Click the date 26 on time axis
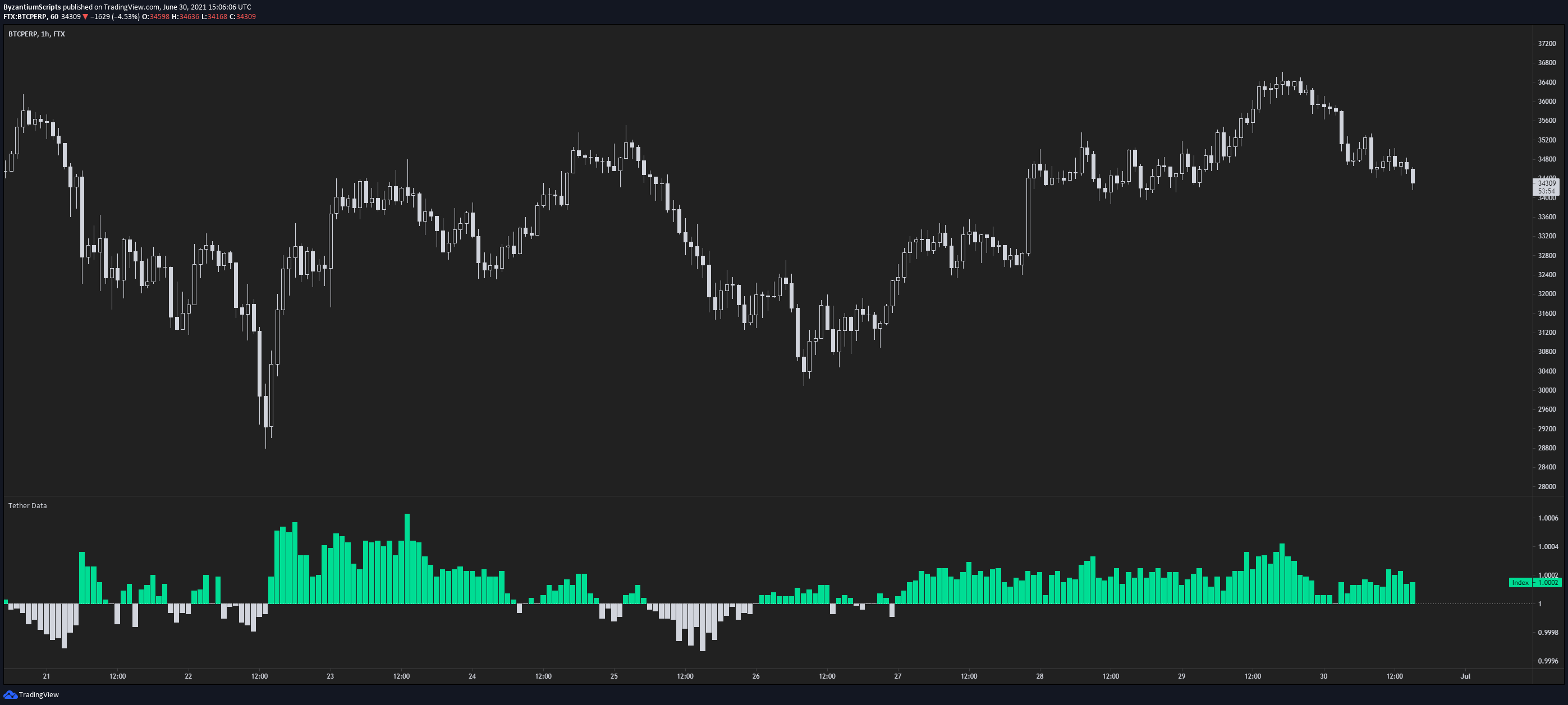Viewport: 1568px width, 705px height. point(755,676)
